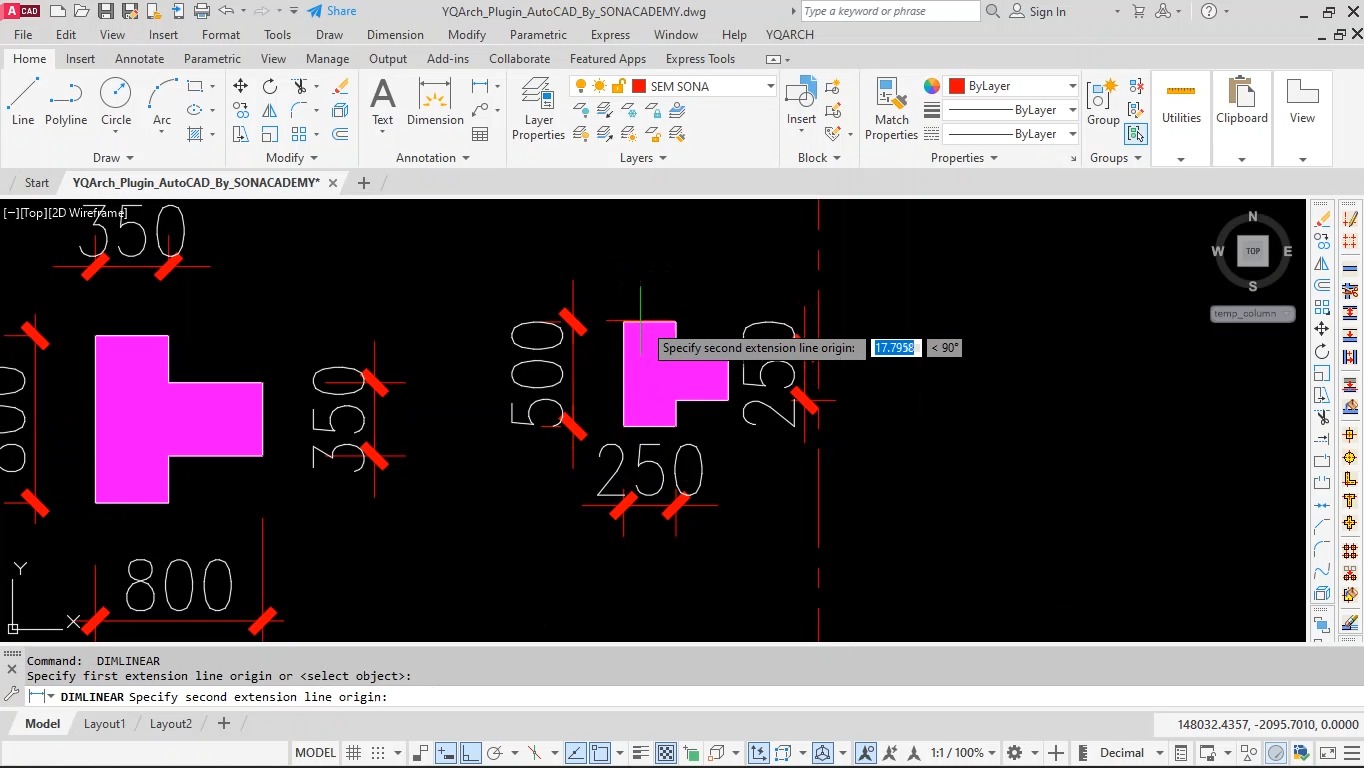Image resolution: width=1364 pixels, height=768 pixels.
Task: Click the Rotate tool icon
Action: [270, 86]
